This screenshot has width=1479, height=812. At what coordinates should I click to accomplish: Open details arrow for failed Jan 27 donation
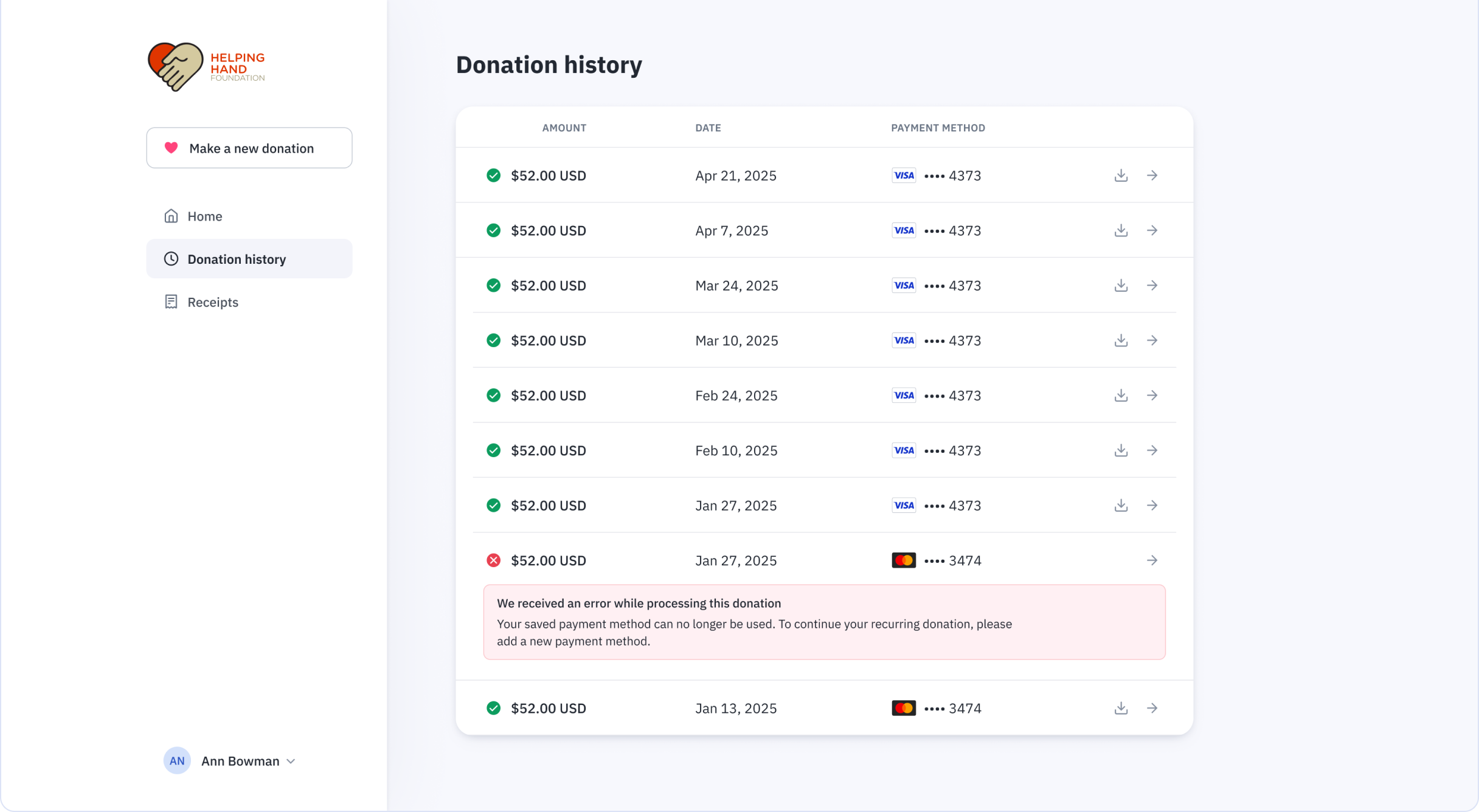coord(1152,560)
